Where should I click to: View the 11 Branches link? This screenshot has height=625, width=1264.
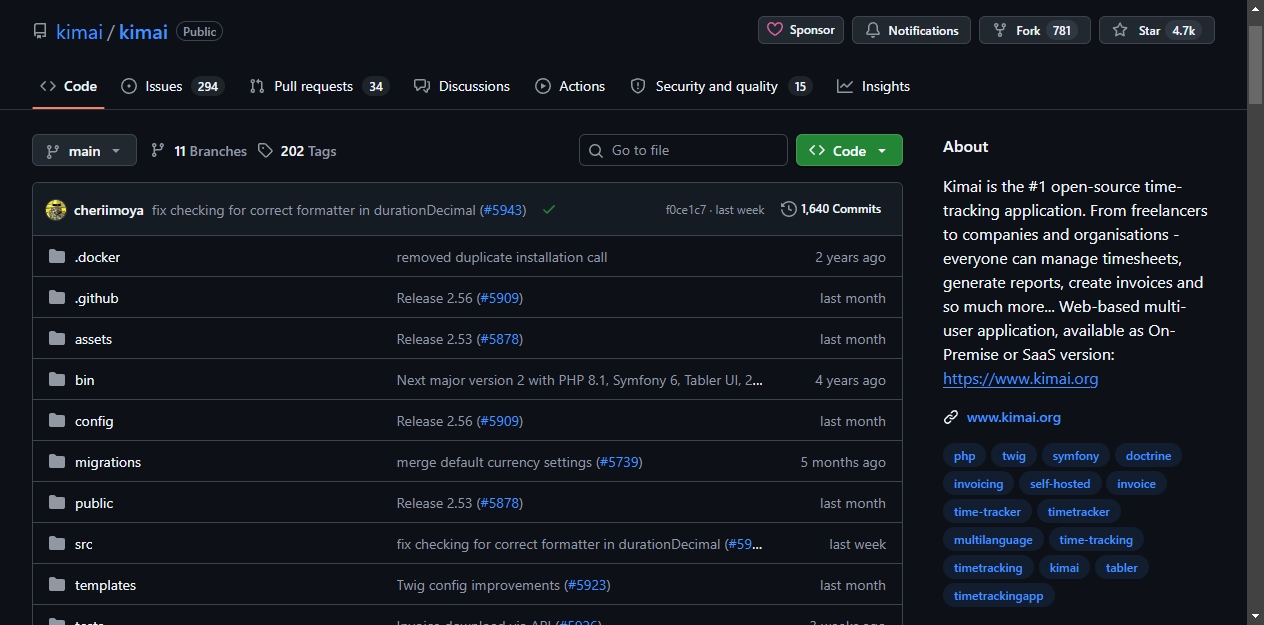(199, 151)
